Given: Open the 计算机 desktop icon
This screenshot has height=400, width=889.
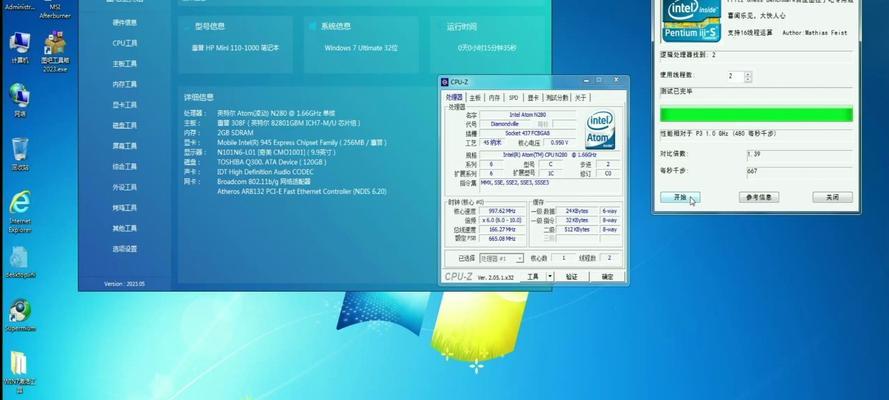Looking at the screenshot, I should coord(20,48).
